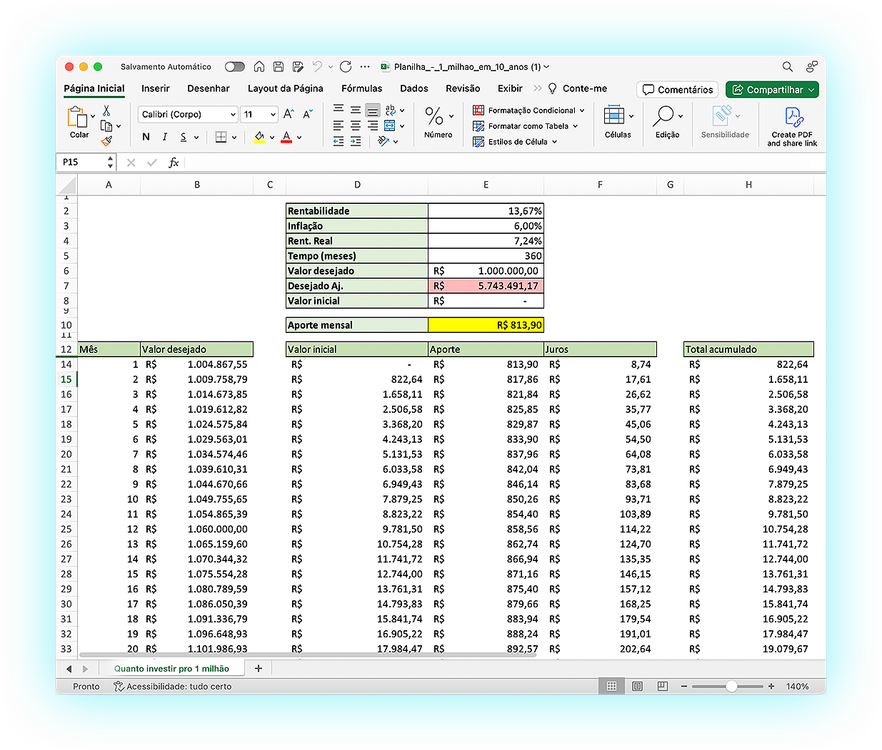Screen dimensions: 882x750
Task: Select the yellow Aporte mensal value cell
Action: tap(485, 325)
